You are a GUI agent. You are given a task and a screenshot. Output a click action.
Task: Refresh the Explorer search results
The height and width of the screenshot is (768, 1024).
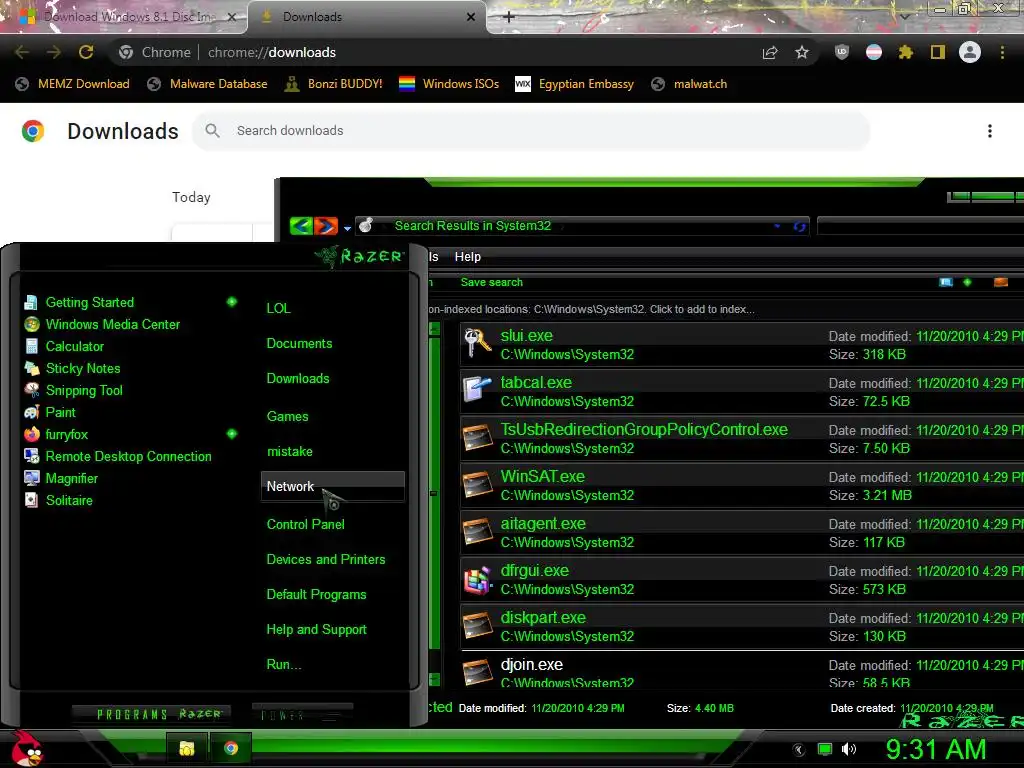click(799, 227)
